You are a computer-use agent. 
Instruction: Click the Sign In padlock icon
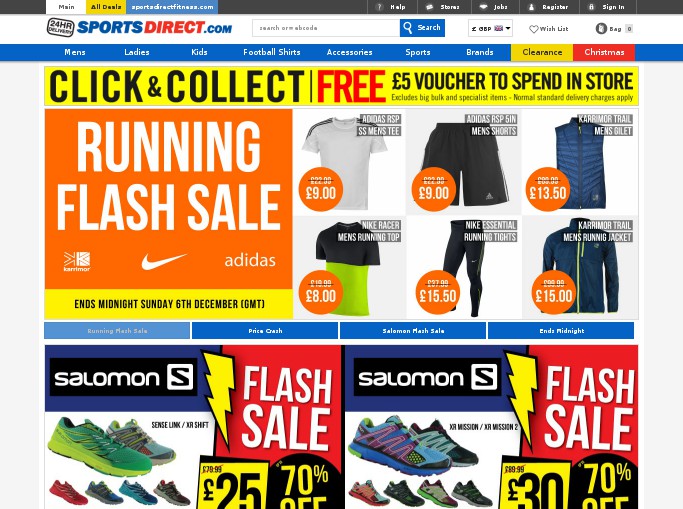pyautogui.click(x=591, y=7)
